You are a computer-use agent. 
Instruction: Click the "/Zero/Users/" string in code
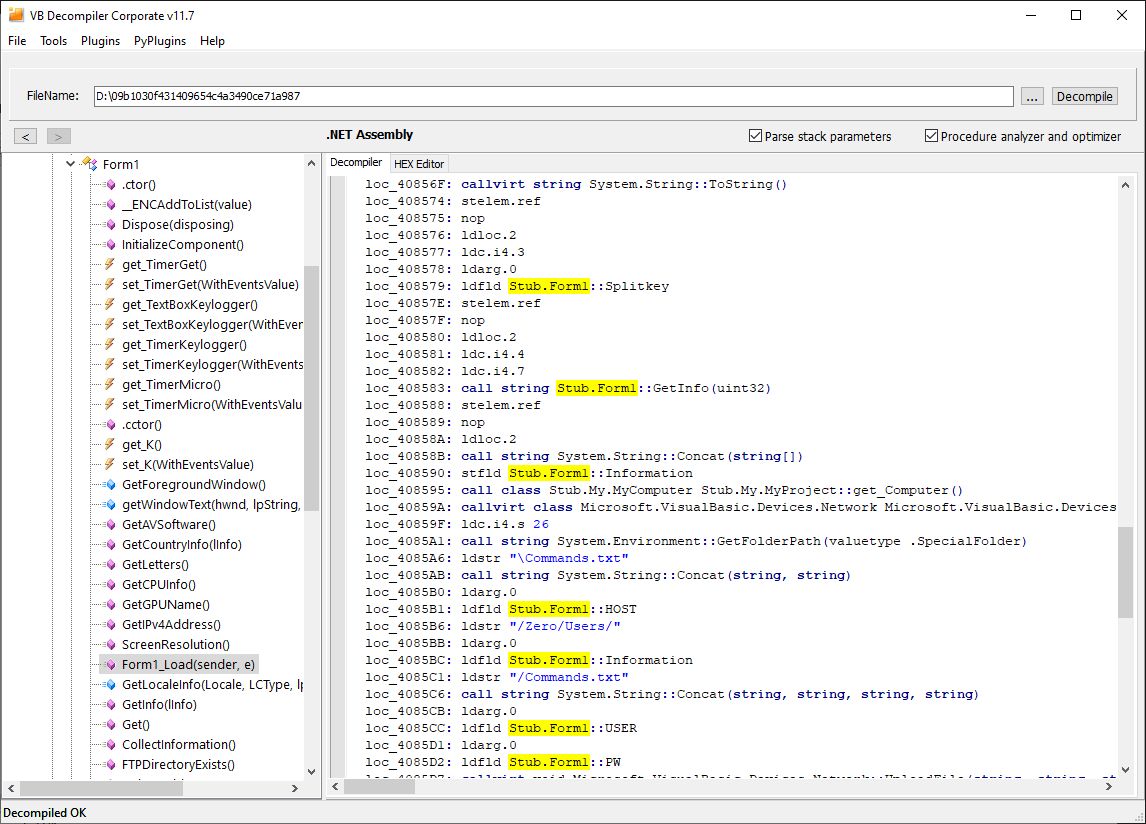pos(565,626)
